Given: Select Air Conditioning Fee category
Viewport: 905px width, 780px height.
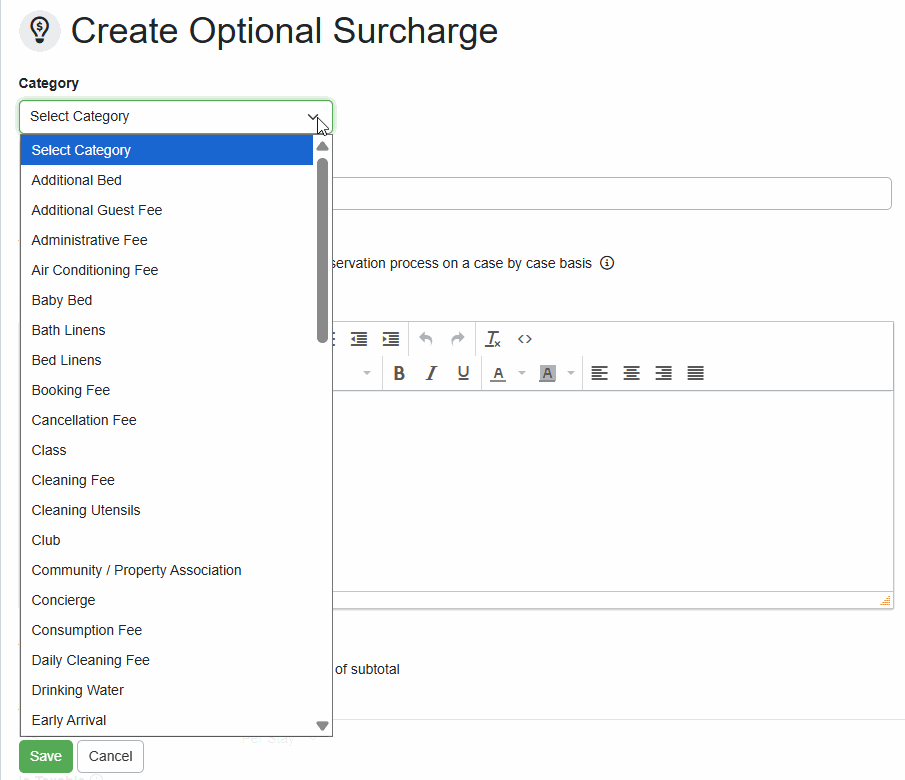Looking at the screenshot, I should pyautogui.click(x=167, y=270).
